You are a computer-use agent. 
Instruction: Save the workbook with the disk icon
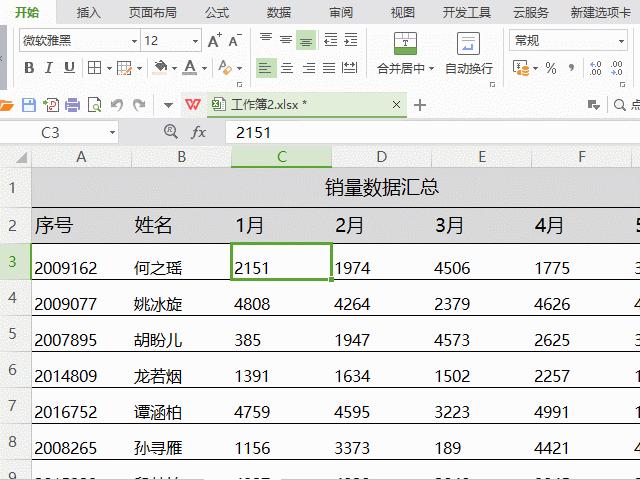[x=29, y=105]
